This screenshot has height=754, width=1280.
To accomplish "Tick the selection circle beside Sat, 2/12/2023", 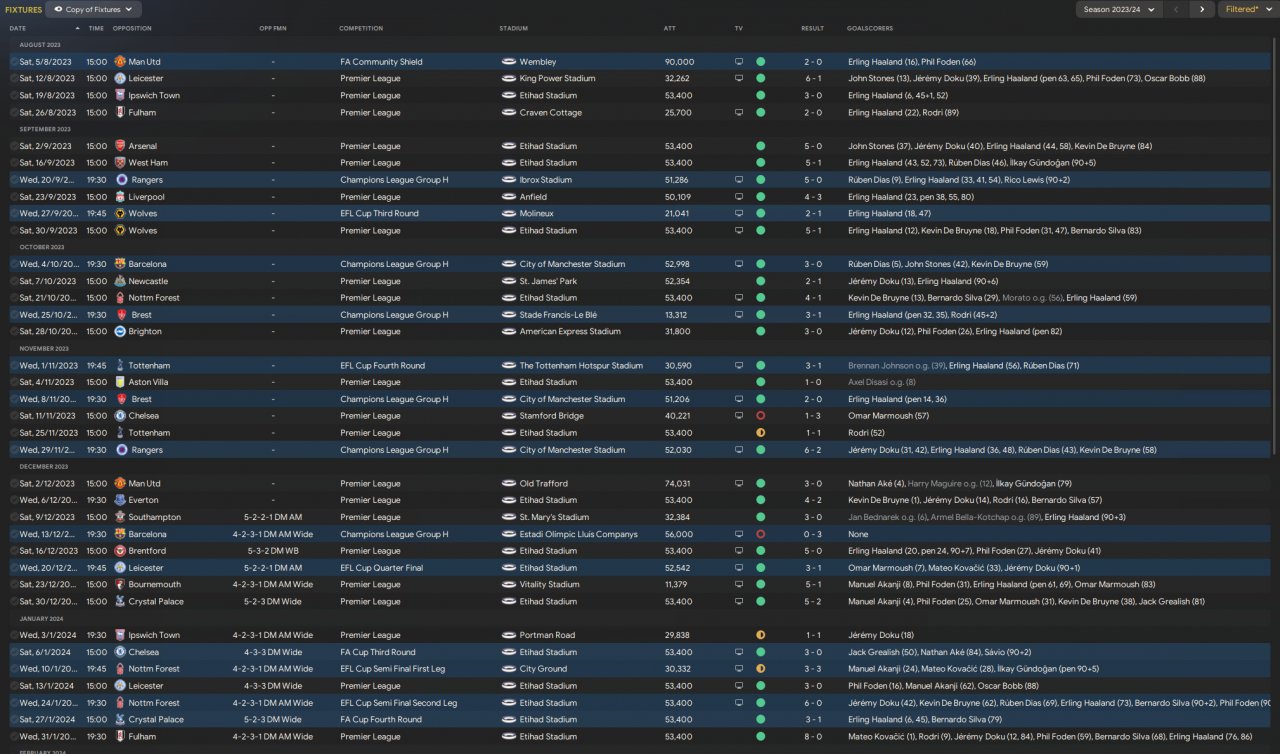I will tap(14, 483).
